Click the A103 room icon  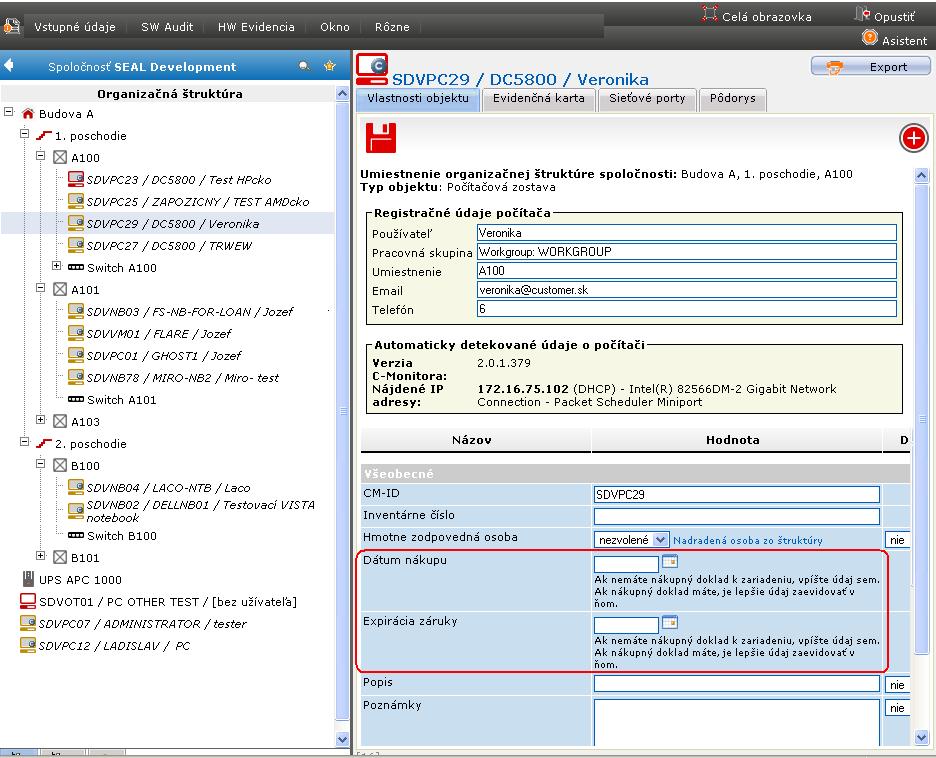(60, 421)
